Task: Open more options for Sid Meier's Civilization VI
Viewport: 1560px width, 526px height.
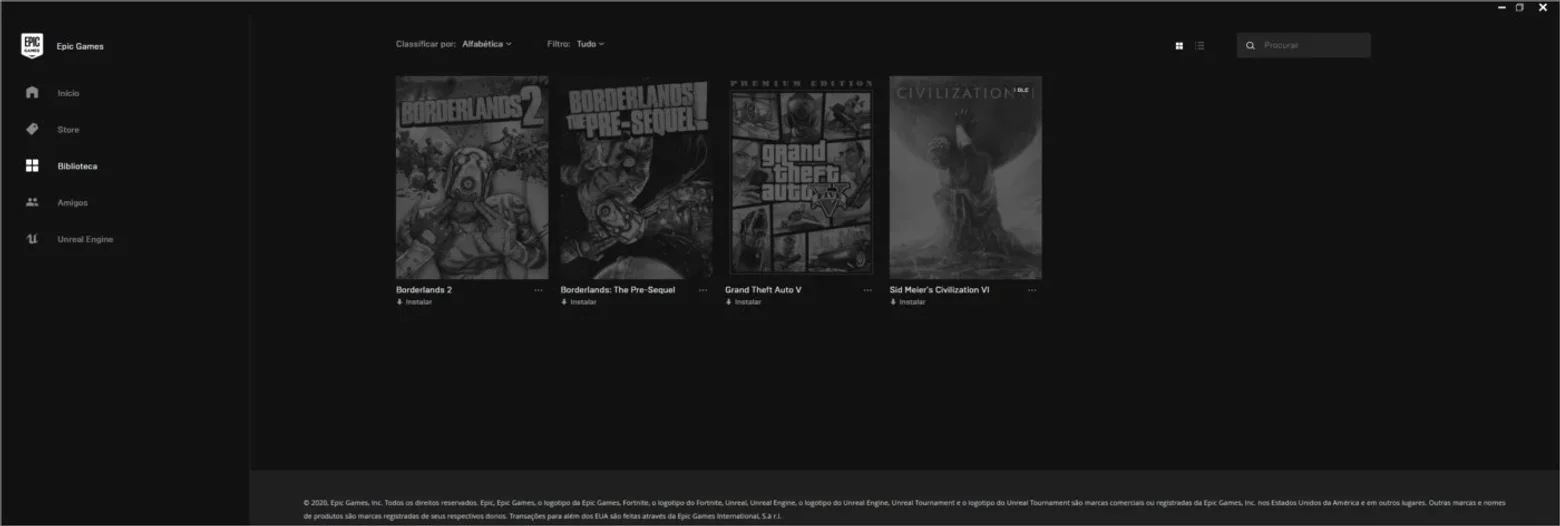Action: click(1032, 290)
